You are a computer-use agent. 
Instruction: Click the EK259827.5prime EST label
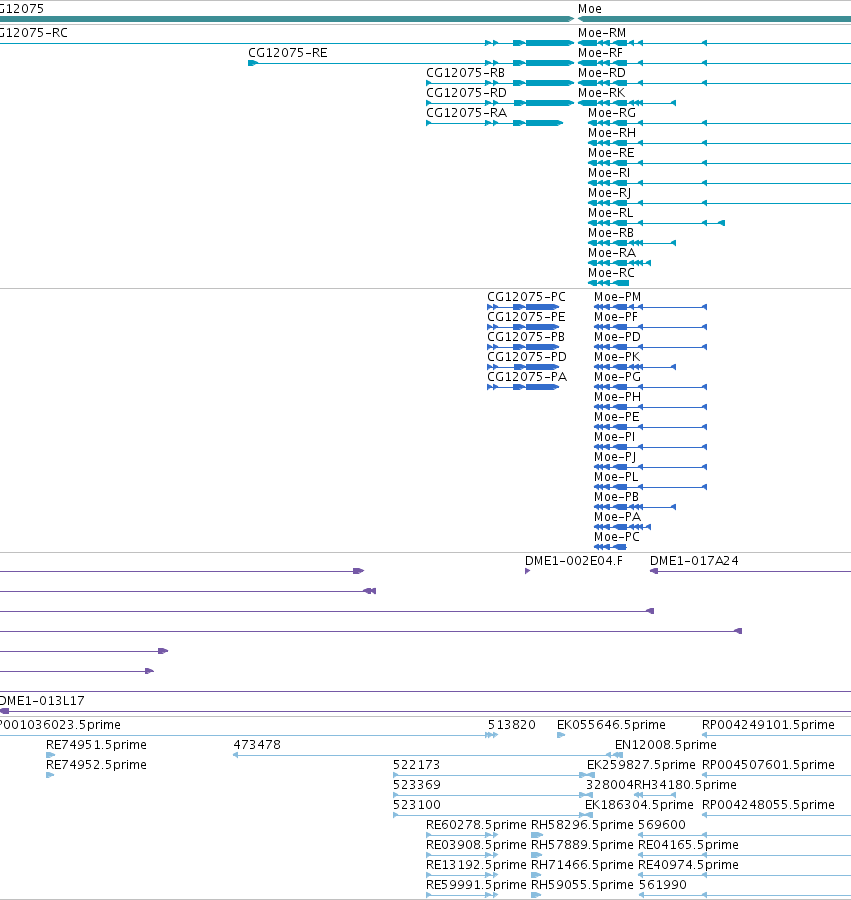click(641, 765)
